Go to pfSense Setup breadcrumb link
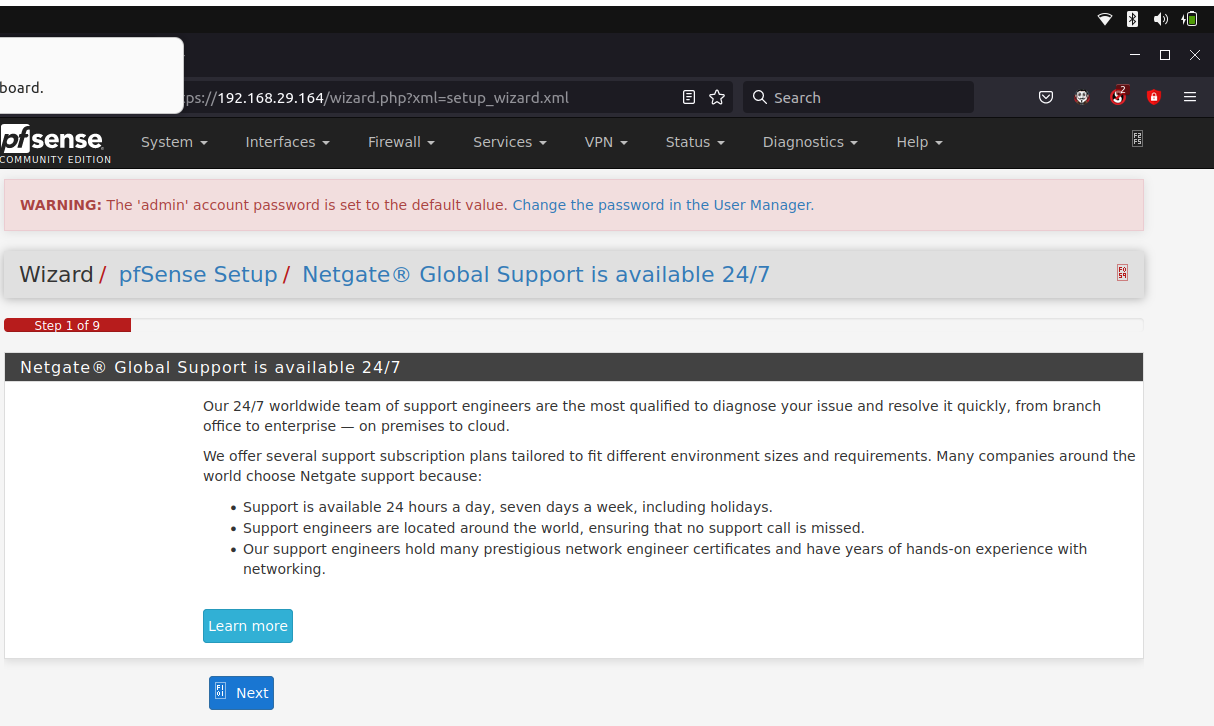 point(198,274)
